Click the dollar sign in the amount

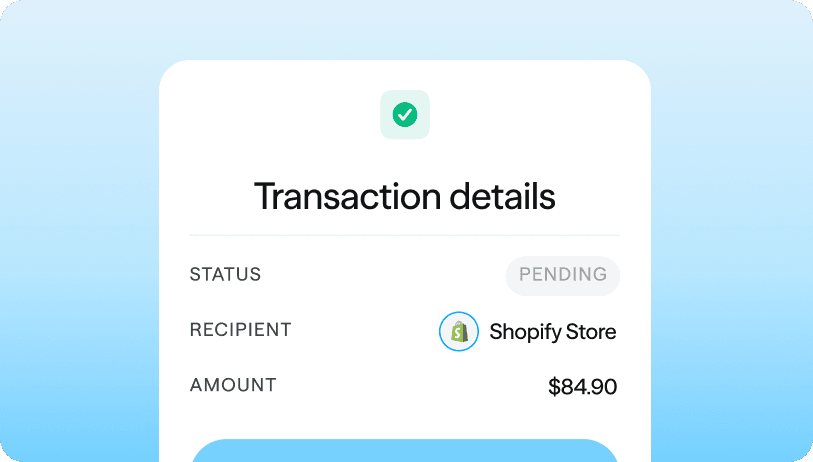[555, 387]
